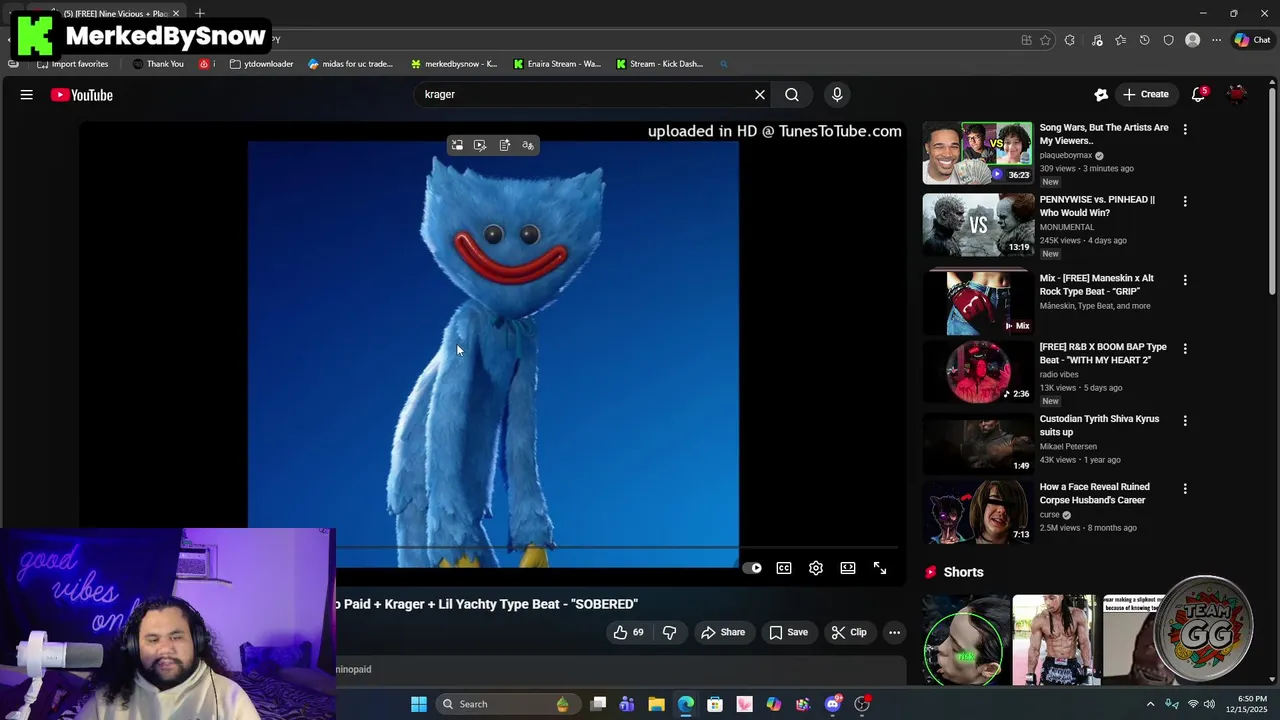Start voice search with microphone
The width and height of the screenshot is (1280, 720).
point(837,95)
